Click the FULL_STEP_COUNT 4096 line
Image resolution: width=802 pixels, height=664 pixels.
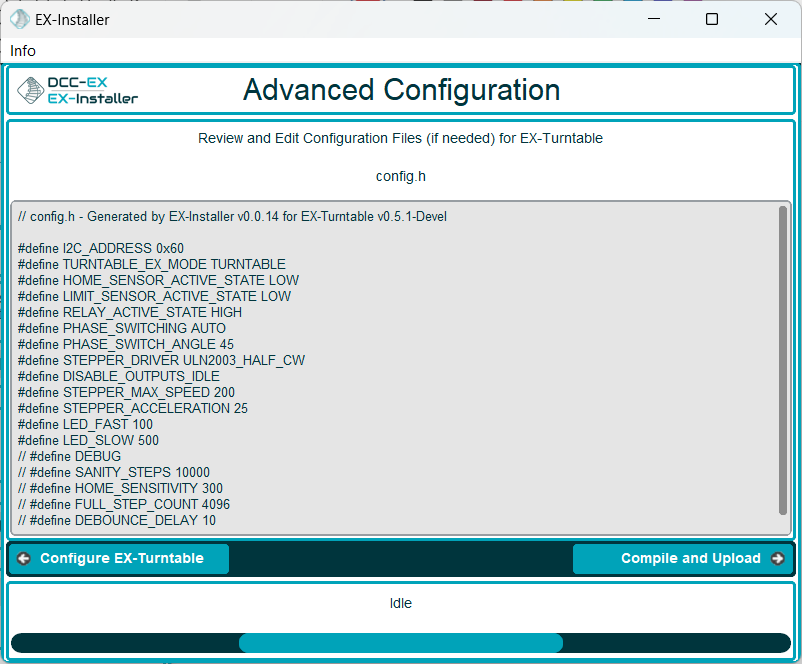tap(123, 504)
